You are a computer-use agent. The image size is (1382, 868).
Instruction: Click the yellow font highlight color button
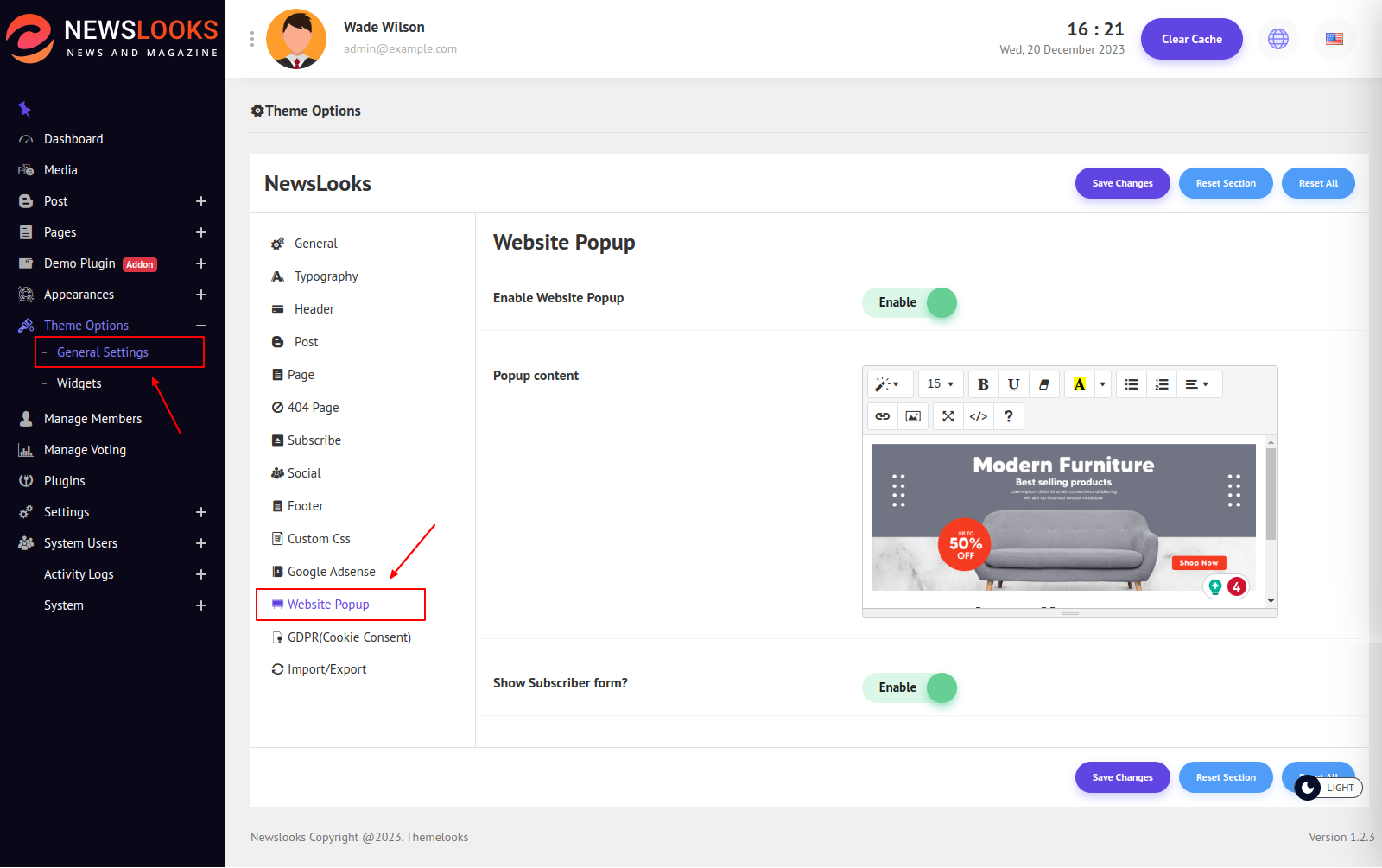1079,384
